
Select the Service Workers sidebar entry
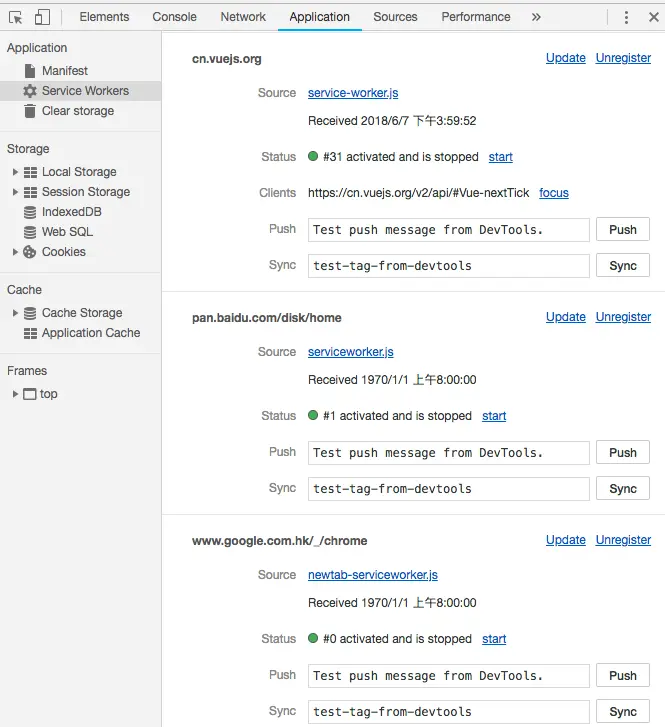point(81,91)
